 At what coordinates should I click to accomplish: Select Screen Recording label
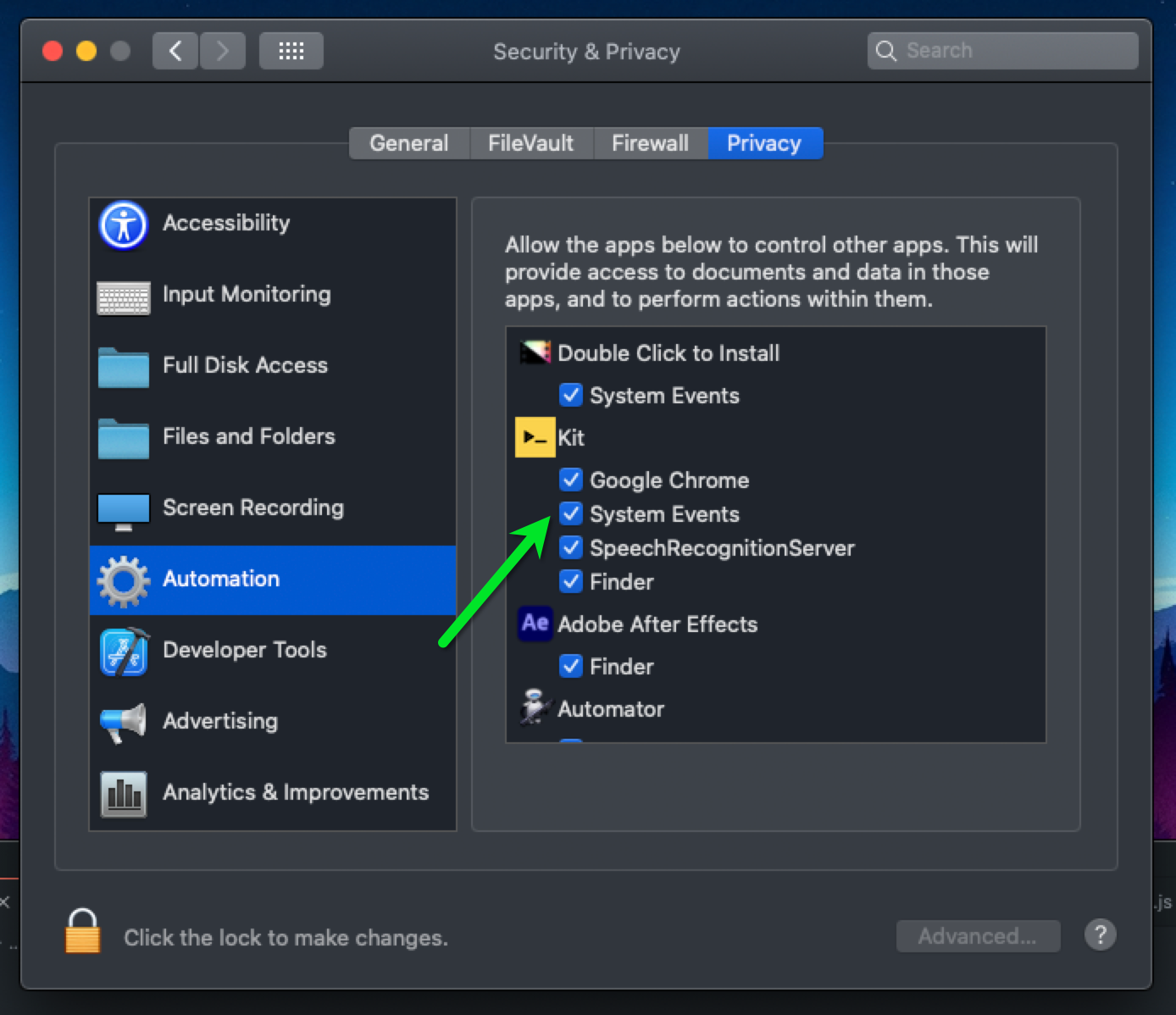click(x=253, y=508)
